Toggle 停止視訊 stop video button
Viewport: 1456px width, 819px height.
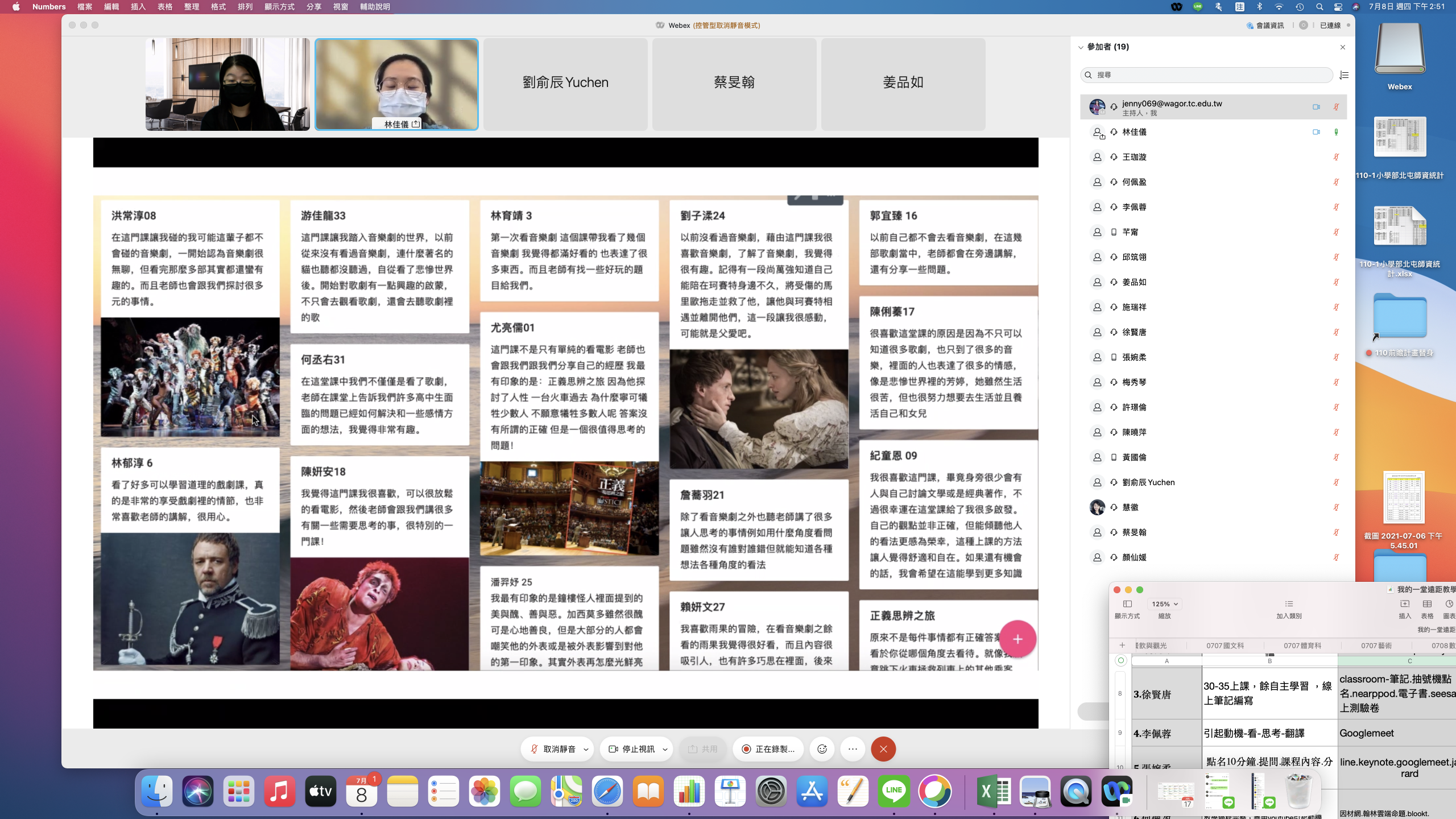pos(631,749)
